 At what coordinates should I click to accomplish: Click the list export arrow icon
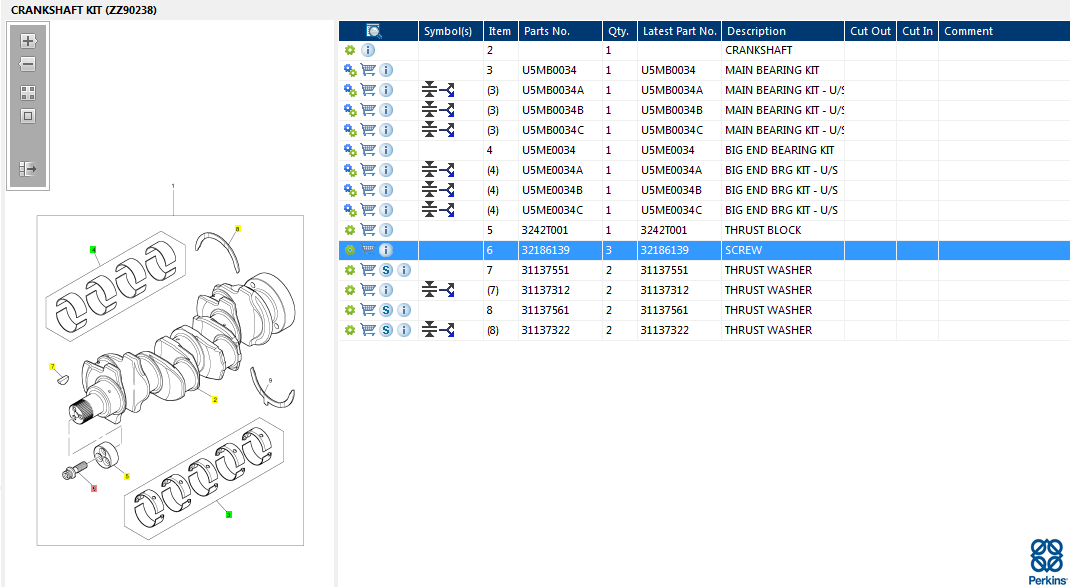pyautogui.click(x=28, y=169)
